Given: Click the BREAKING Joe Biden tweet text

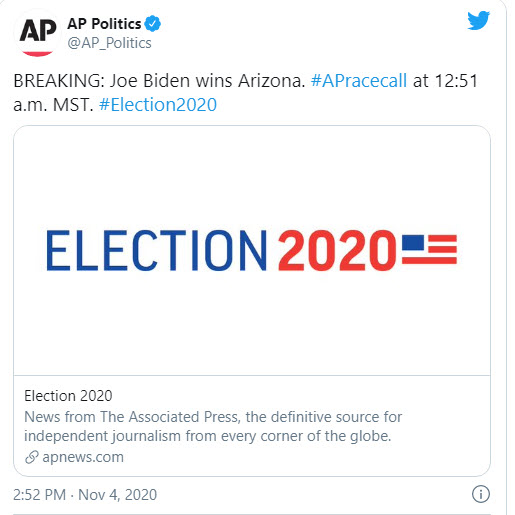Looking at the screenshot, I should click(x=159, y=81).
